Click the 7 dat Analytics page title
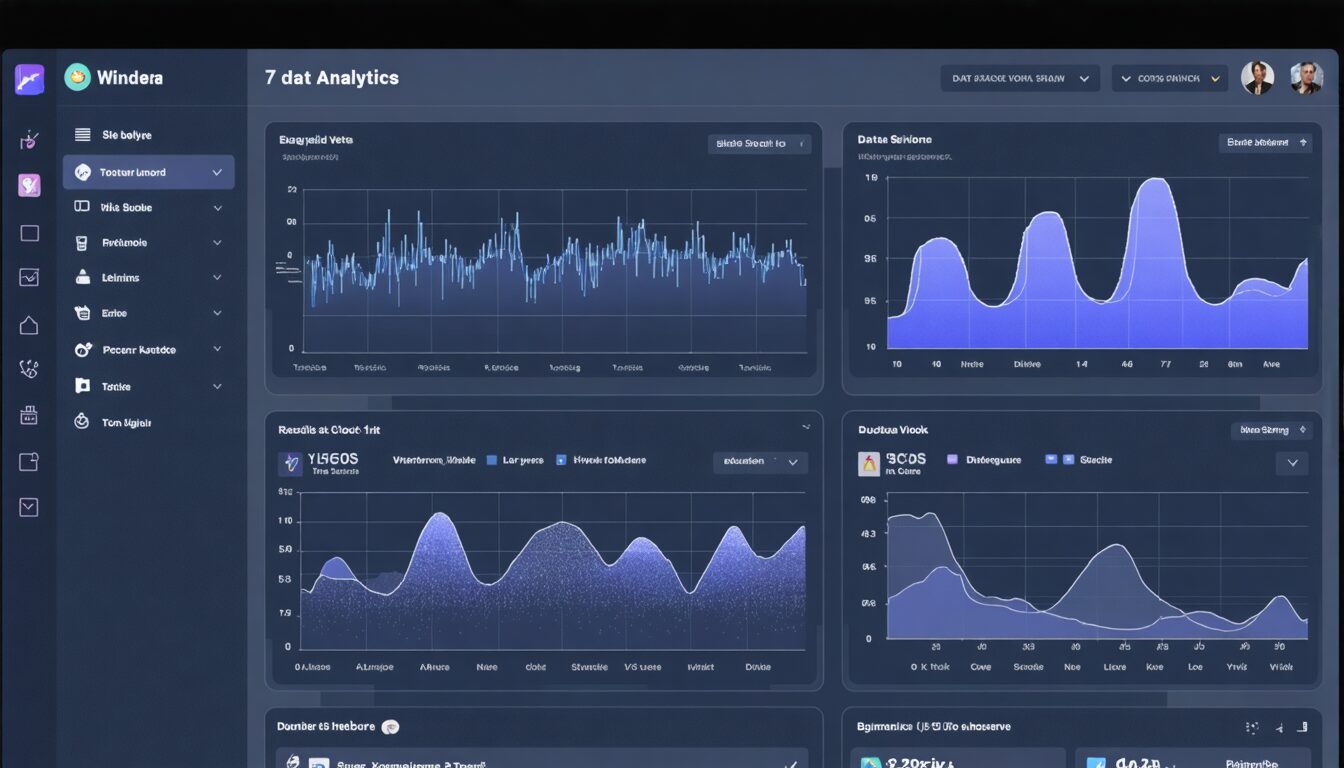The width and height of the screenshot is (1344, 768). 332,77
